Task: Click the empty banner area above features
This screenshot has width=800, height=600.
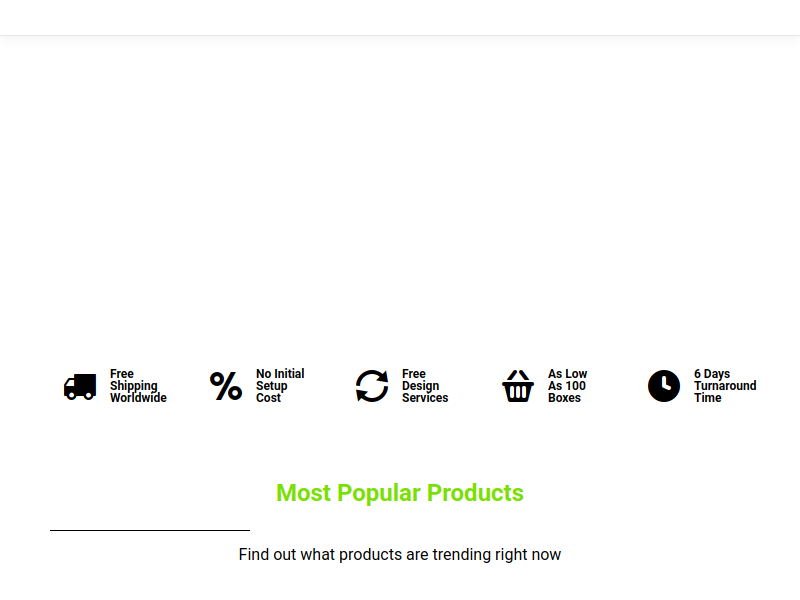Action: click(400, 190)
